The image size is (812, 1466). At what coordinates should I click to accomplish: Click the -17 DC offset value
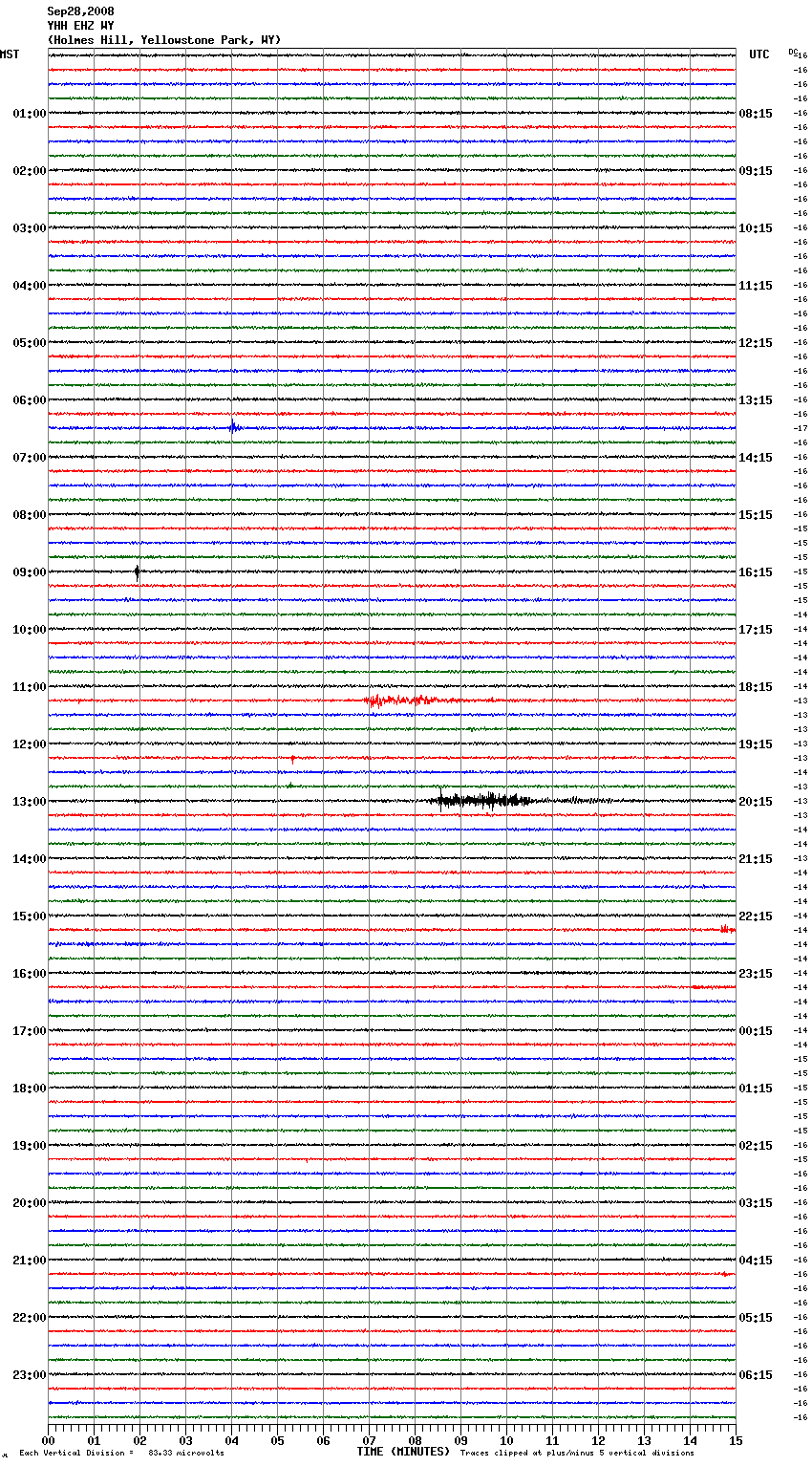coord(801,429)
